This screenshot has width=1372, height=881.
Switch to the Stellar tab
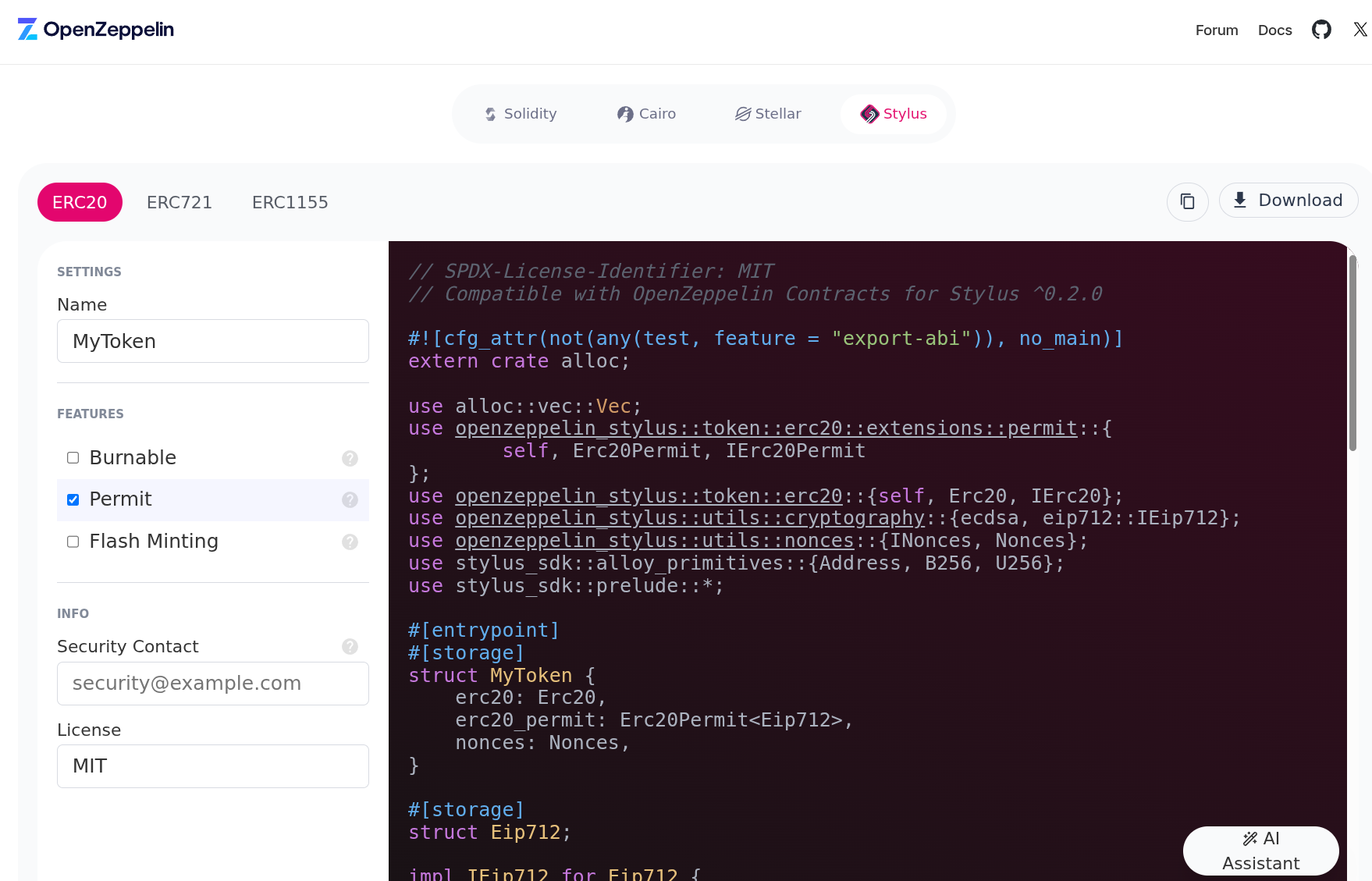(x=768, y=114)
